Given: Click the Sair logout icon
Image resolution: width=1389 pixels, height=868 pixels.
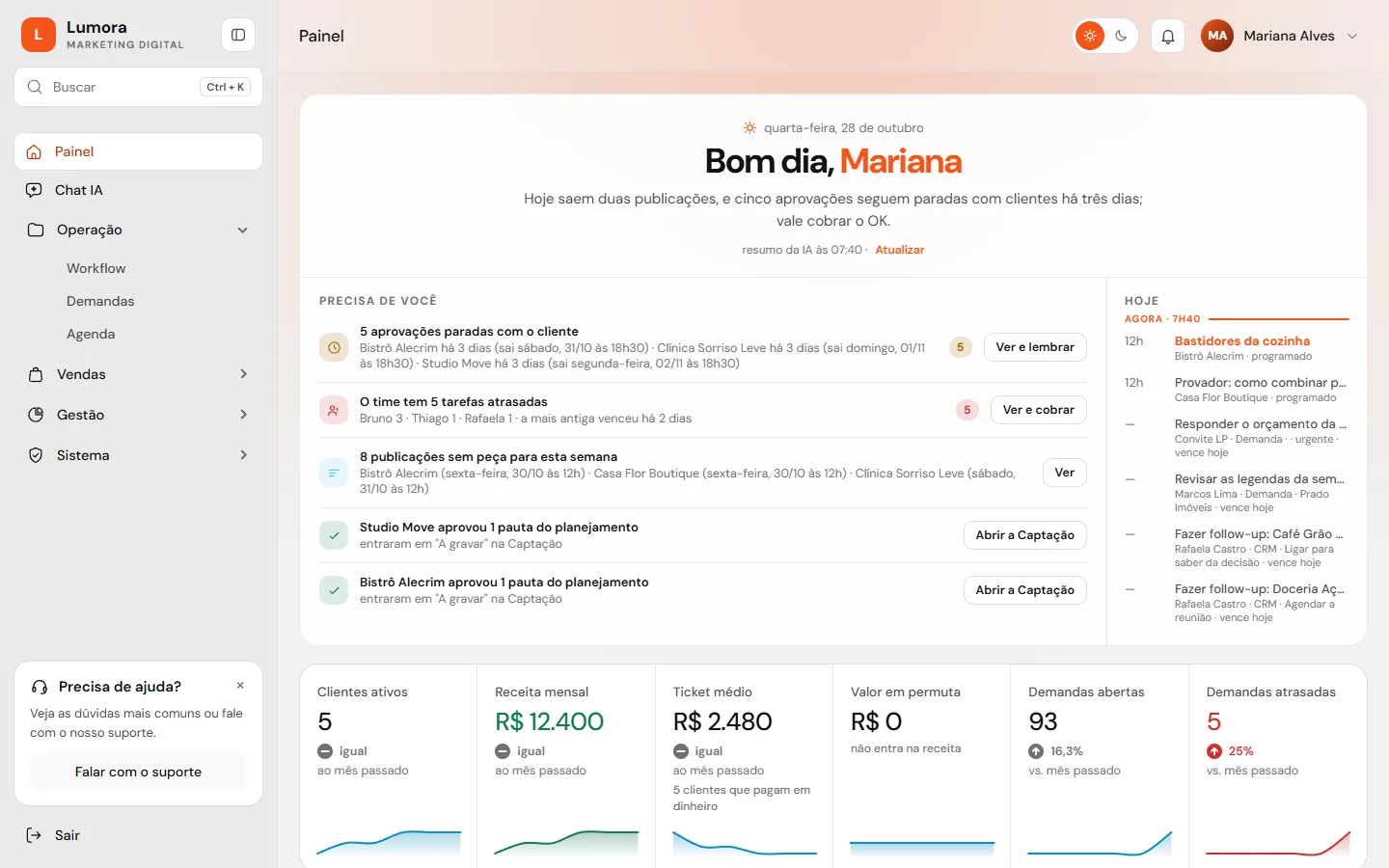Looking at the screenshot, I should (34, 835).
